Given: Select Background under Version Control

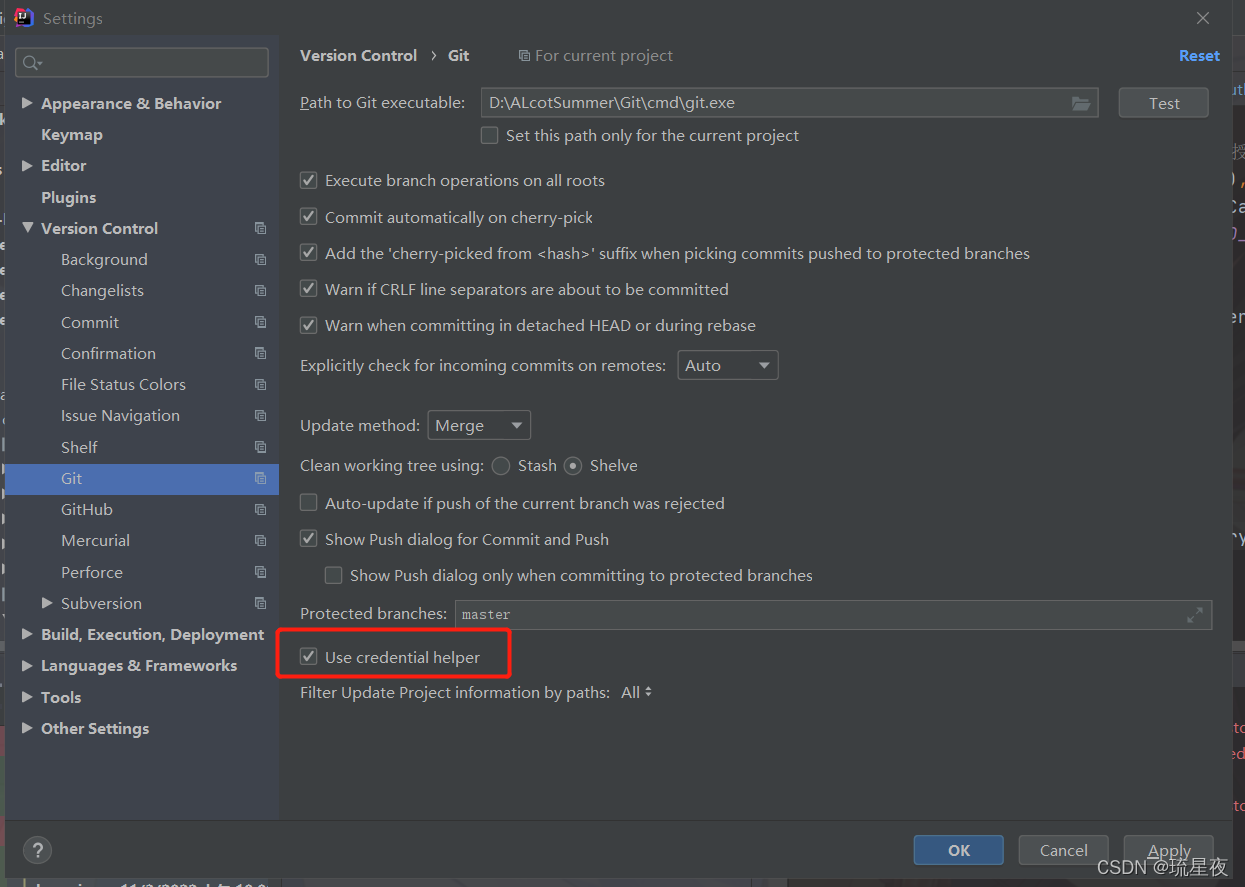Looking at the screenshot, I should point(104,260).
